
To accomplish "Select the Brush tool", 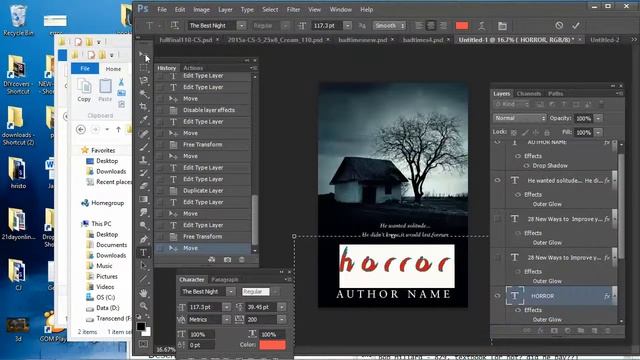I will (x=143, y=147).
